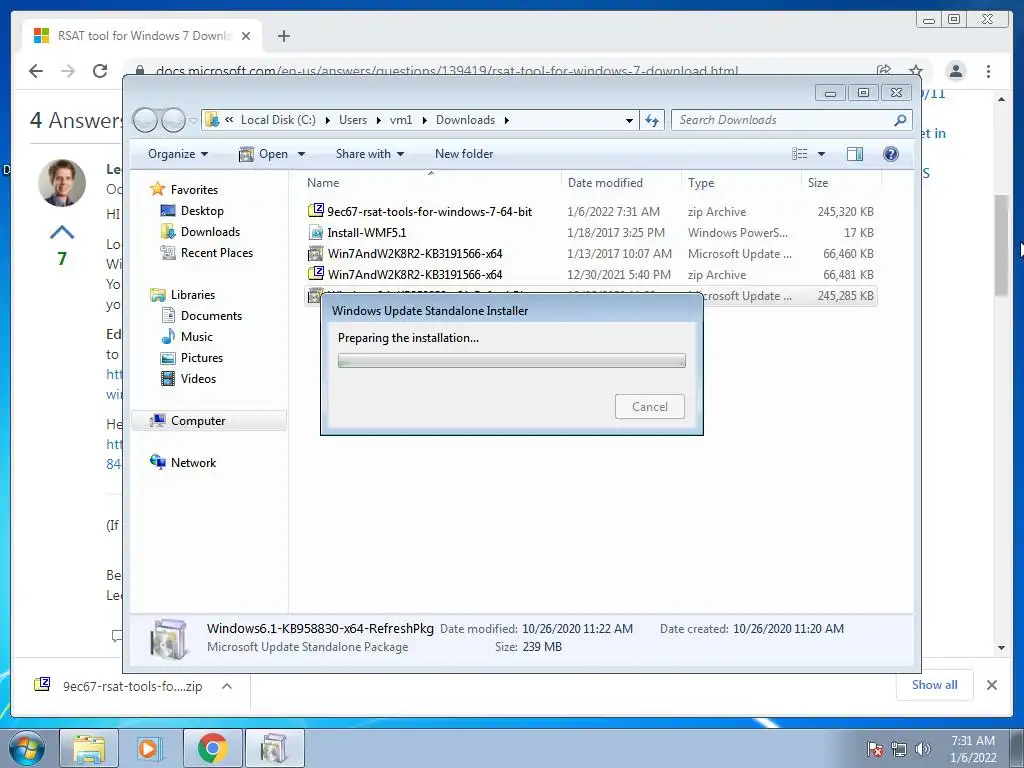Toggle the preview pane in Explorer
This screenshot has height=768, width=1024.
click(854, 154)
